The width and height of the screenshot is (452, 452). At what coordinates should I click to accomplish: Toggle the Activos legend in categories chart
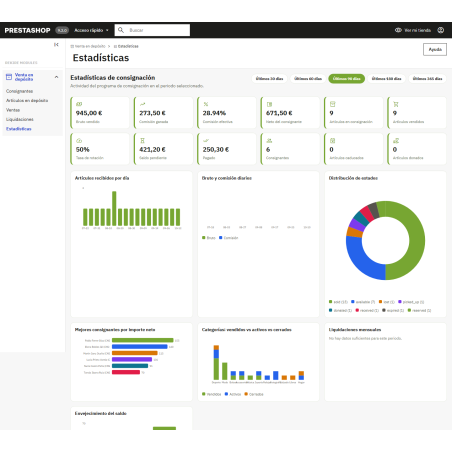[x=233, y=394]
